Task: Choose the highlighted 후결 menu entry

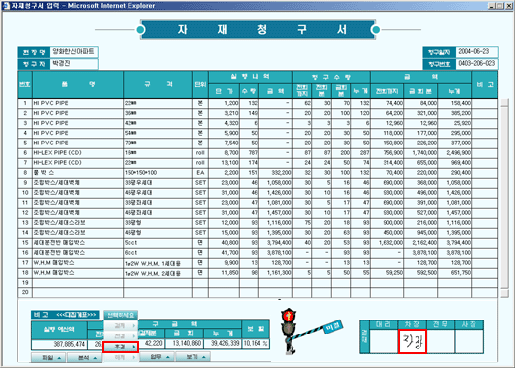Action: point(120,347)
